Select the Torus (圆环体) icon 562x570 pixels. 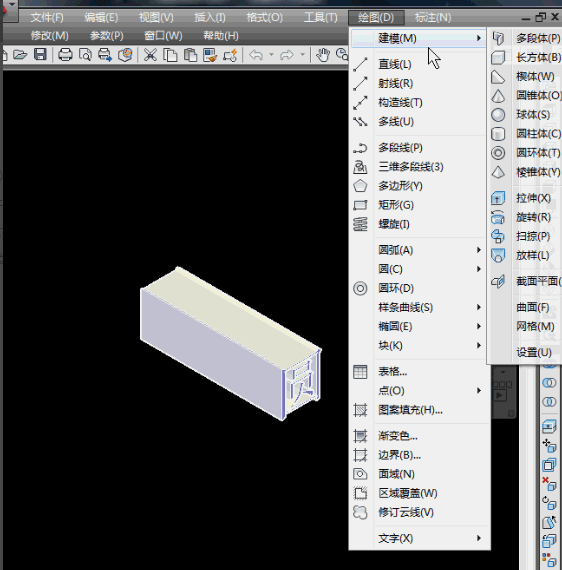498,153
